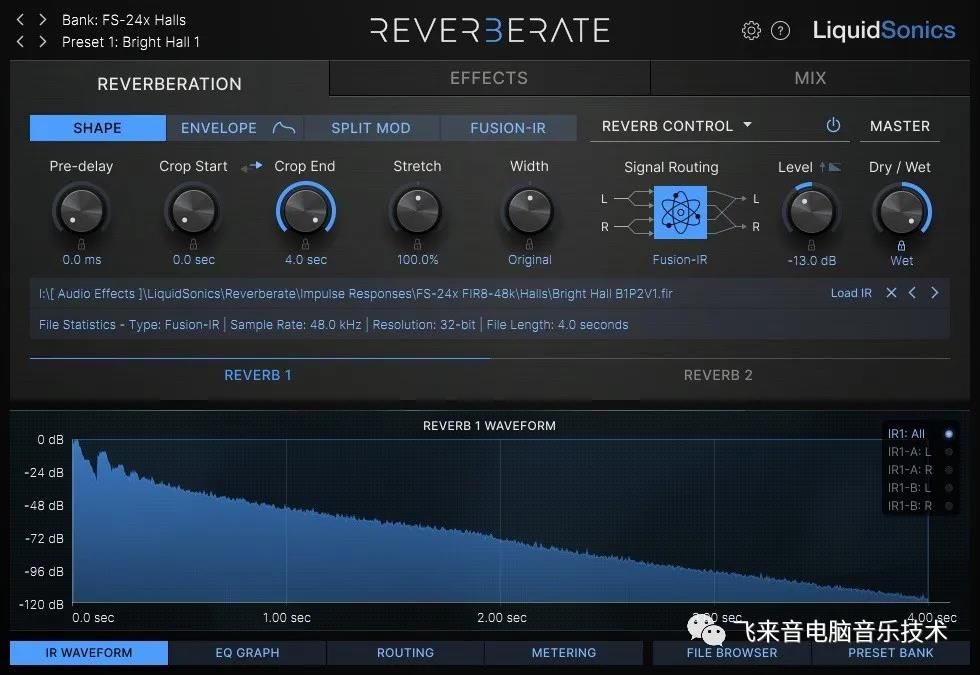Select IR1-A: R waveform view
Image resolution: width=980 pixels, height=675 pixels.
(920, 470)
